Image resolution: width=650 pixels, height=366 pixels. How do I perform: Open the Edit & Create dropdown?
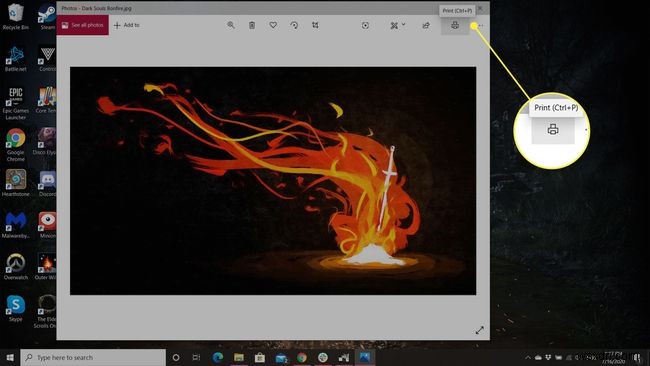[x=398, y=25]
